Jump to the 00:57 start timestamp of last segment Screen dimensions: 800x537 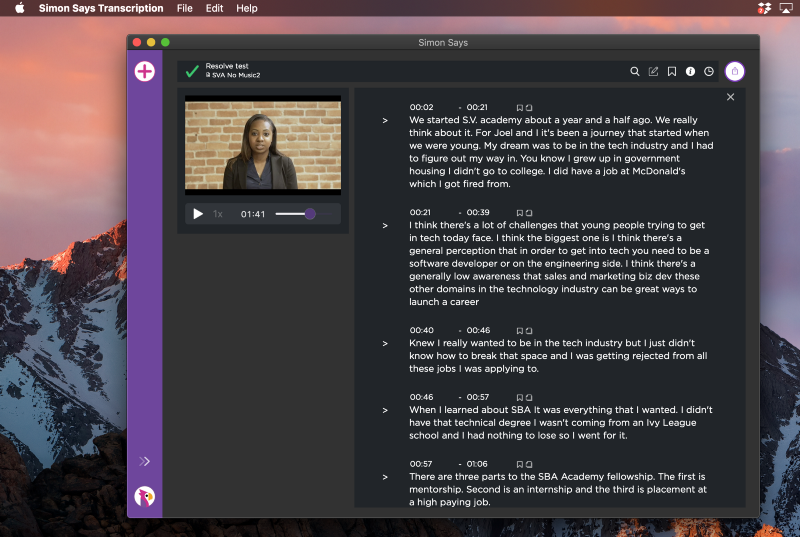click(x=421, y=464)
